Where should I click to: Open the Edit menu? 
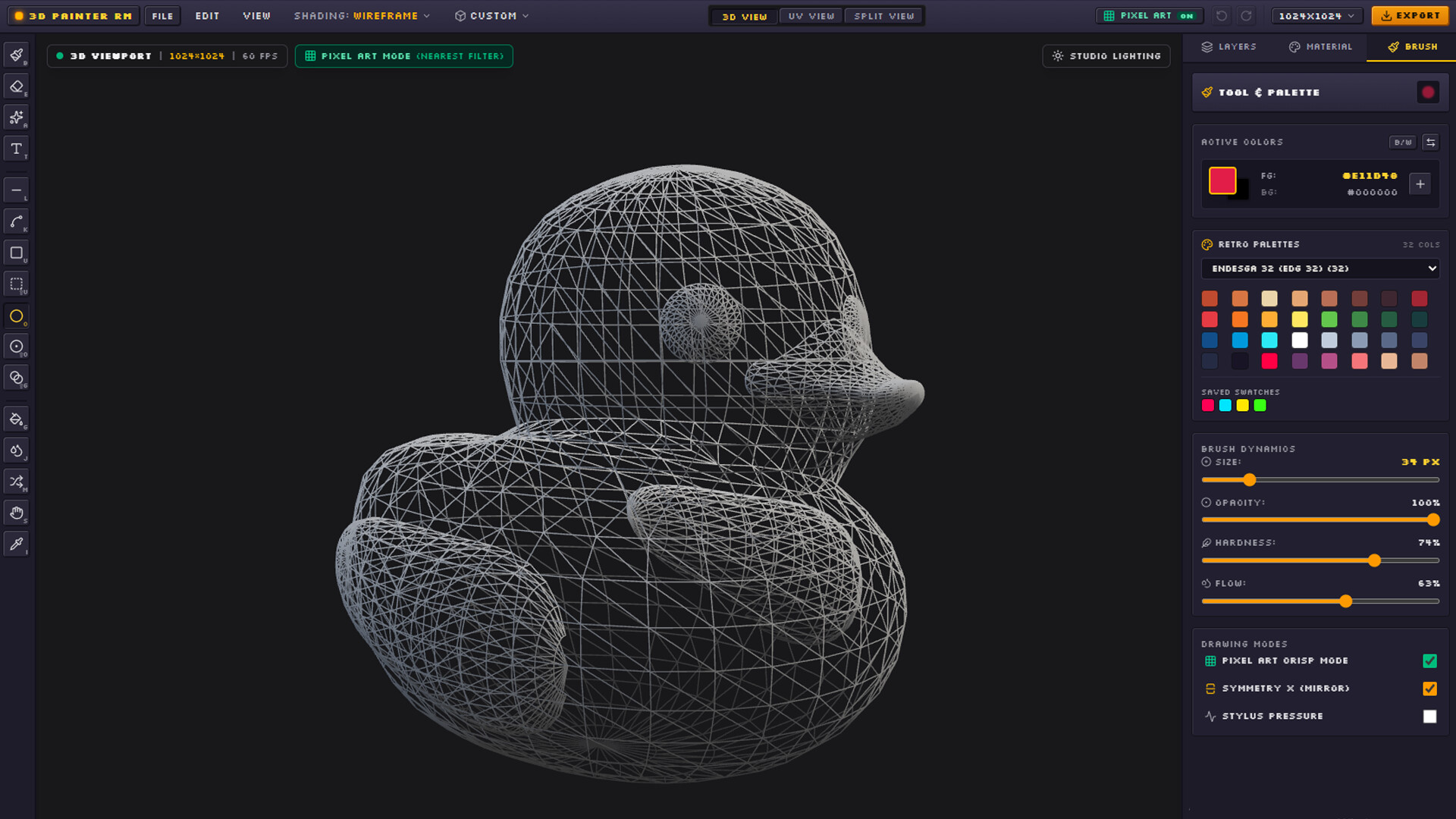[x=207, y=16]
